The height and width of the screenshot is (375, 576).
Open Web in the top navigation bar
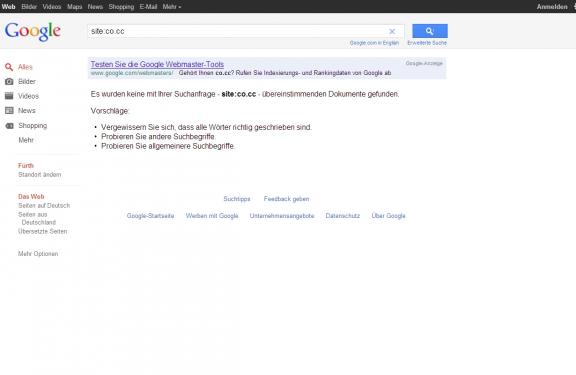(8, 7)
